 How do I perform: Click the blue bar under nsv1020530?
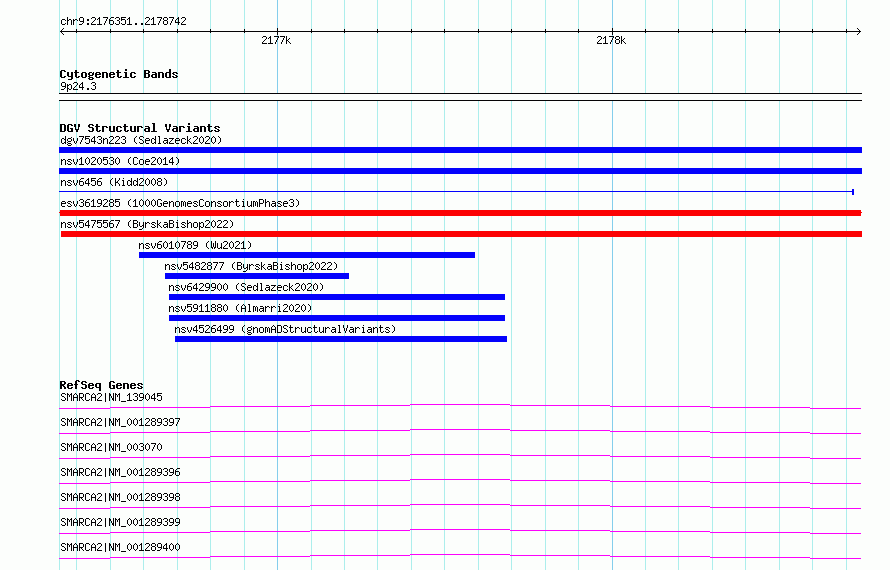pyautogui.click(x=460, y=171)
